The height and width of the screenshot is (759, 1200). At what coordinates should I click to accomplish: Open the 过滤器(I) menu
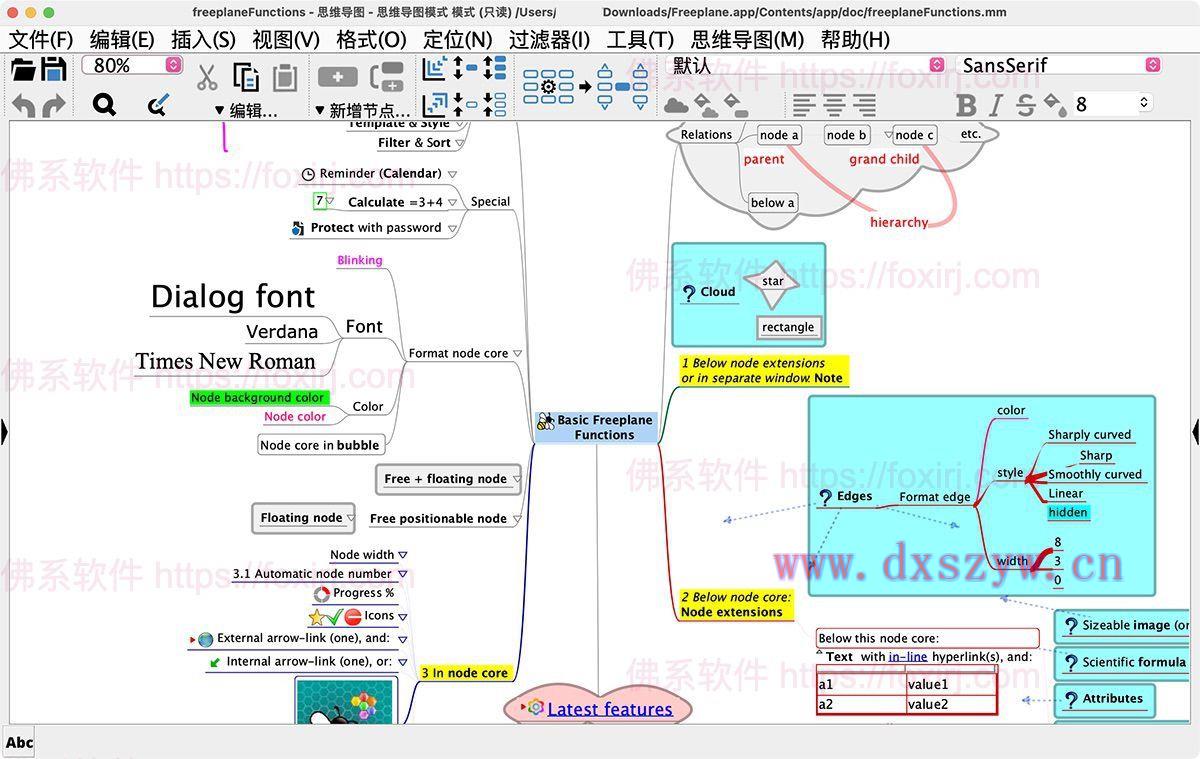pos(549,39)
